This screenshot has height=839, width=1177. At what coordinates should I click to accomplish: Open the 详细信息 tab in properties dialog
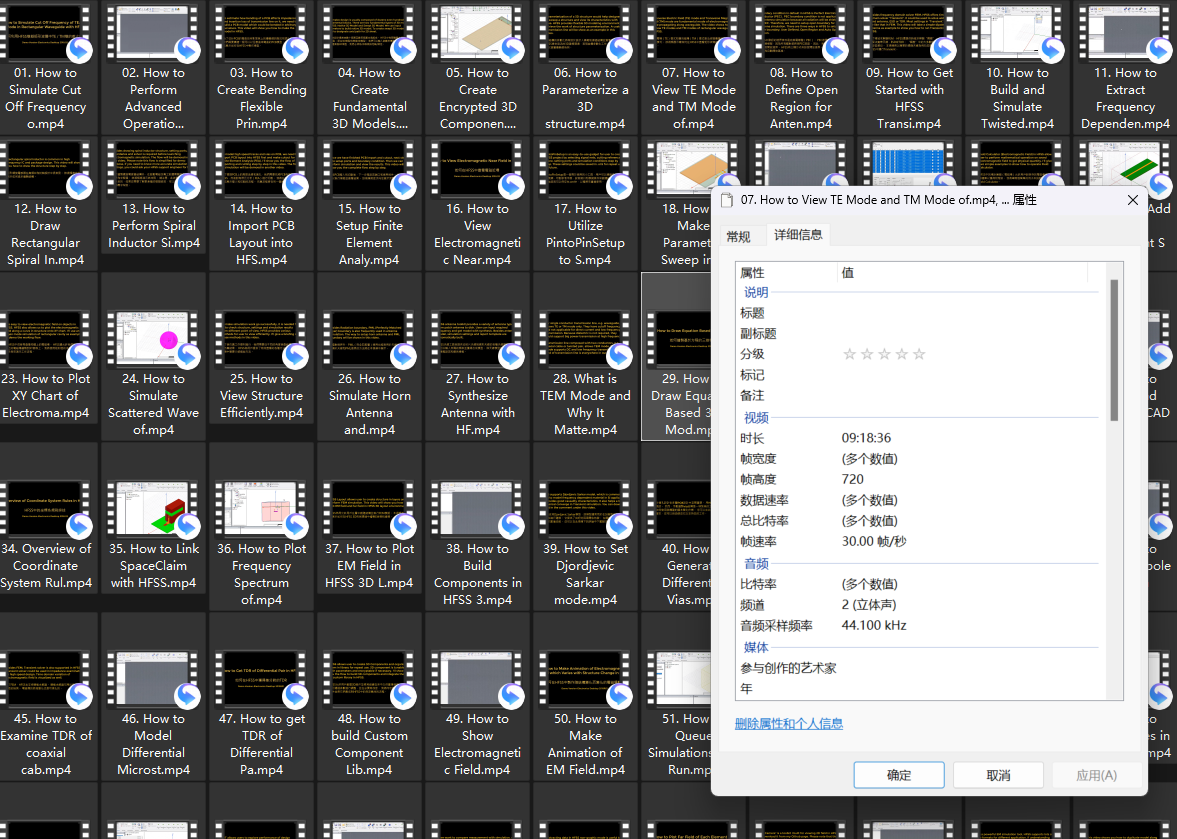798,235
